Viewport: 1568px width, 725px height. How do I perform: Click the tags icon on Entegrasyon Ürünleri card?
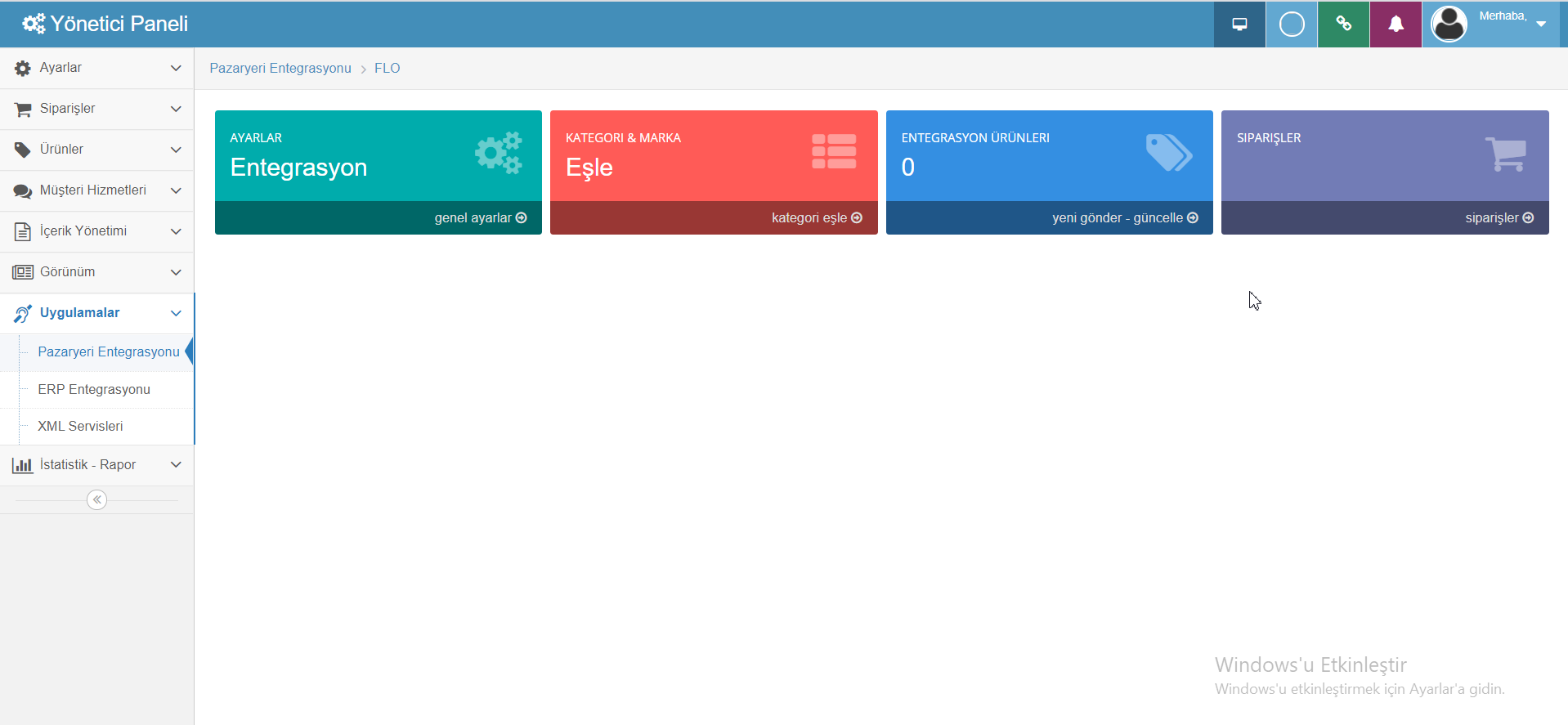click(x=1169, y=153)
